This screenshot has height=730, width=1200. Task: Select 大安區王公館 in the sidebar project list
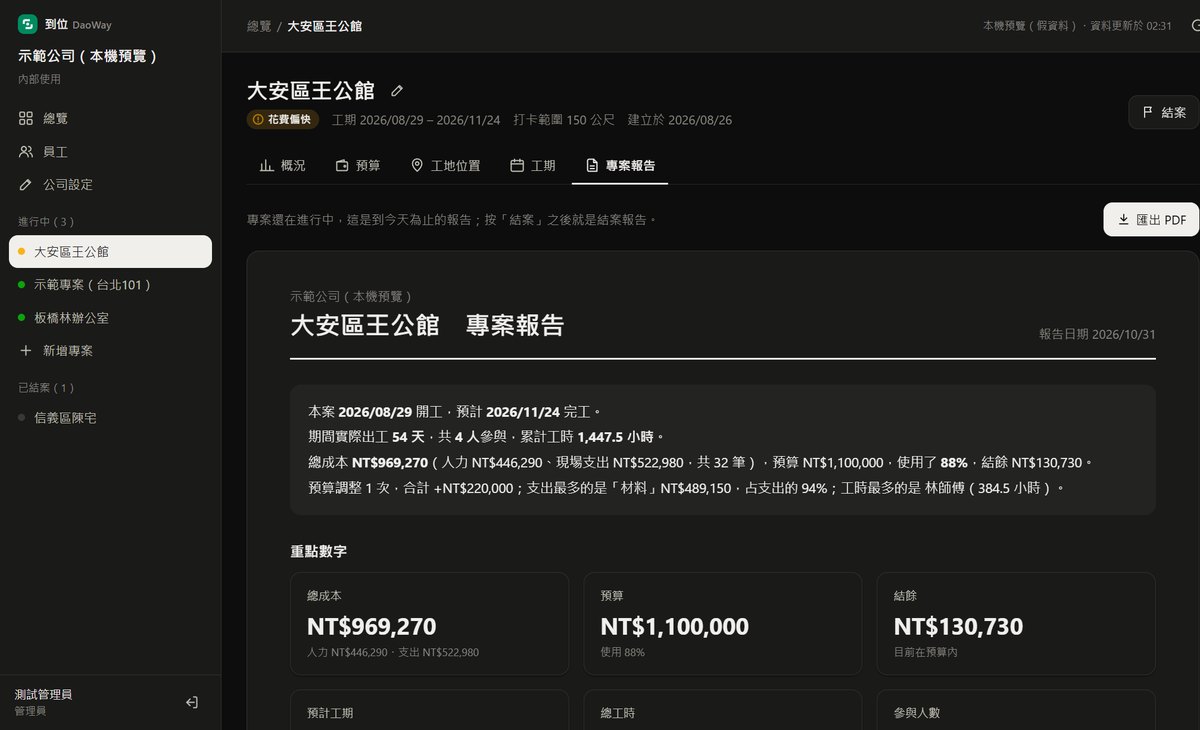tap(110, 252)
